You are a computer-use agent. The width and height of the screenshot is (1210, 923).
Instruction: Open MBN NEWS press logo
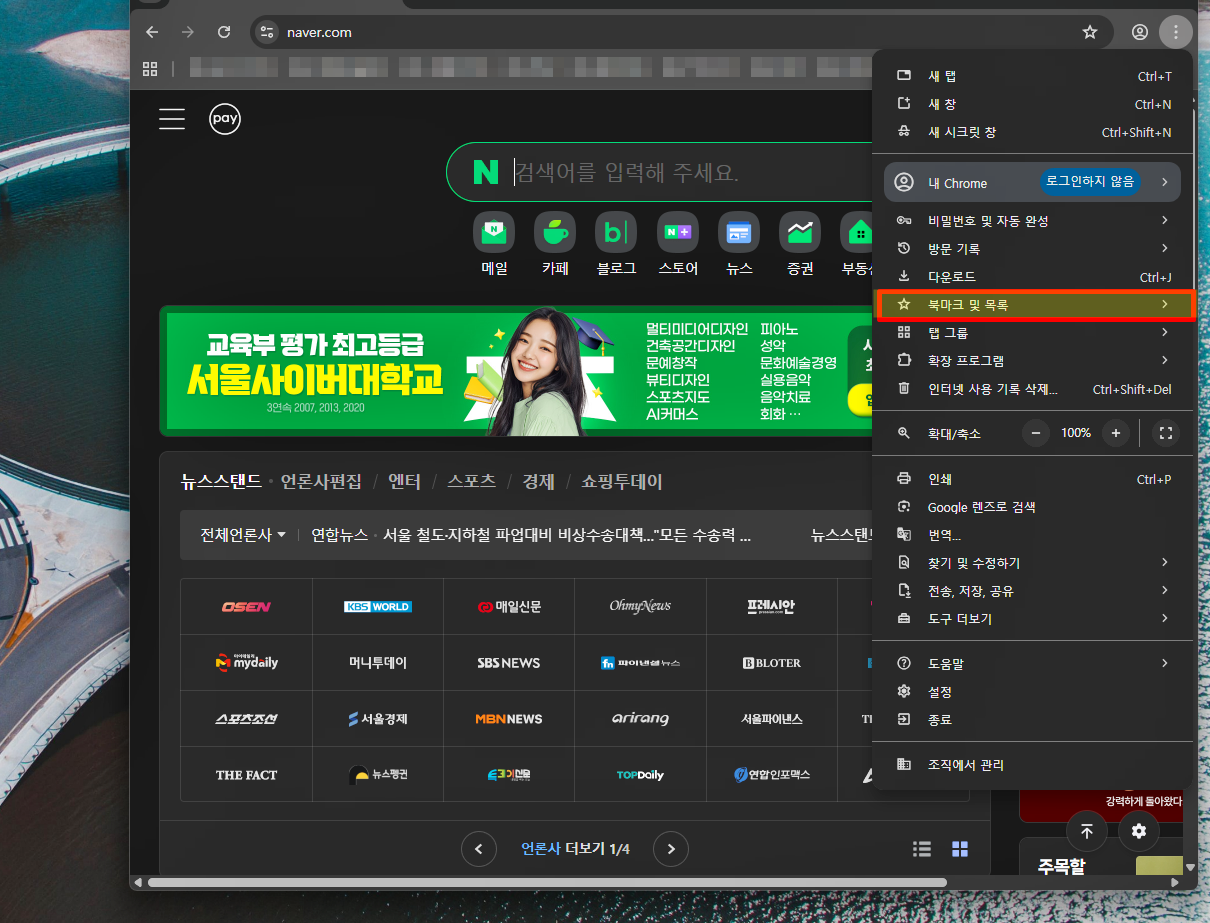coord(509,719)
